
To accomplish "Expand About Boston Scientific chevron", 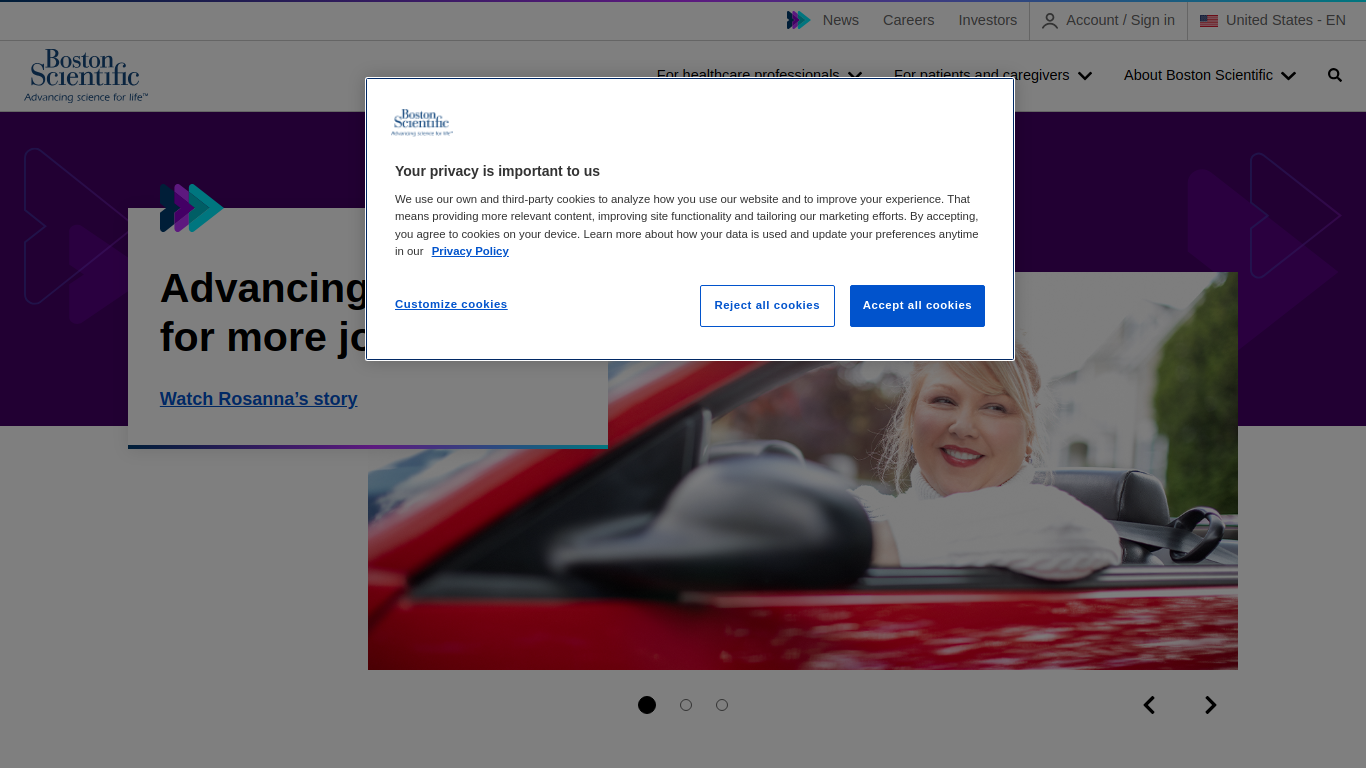I will pyautogui.click(x=1289, y=76).
